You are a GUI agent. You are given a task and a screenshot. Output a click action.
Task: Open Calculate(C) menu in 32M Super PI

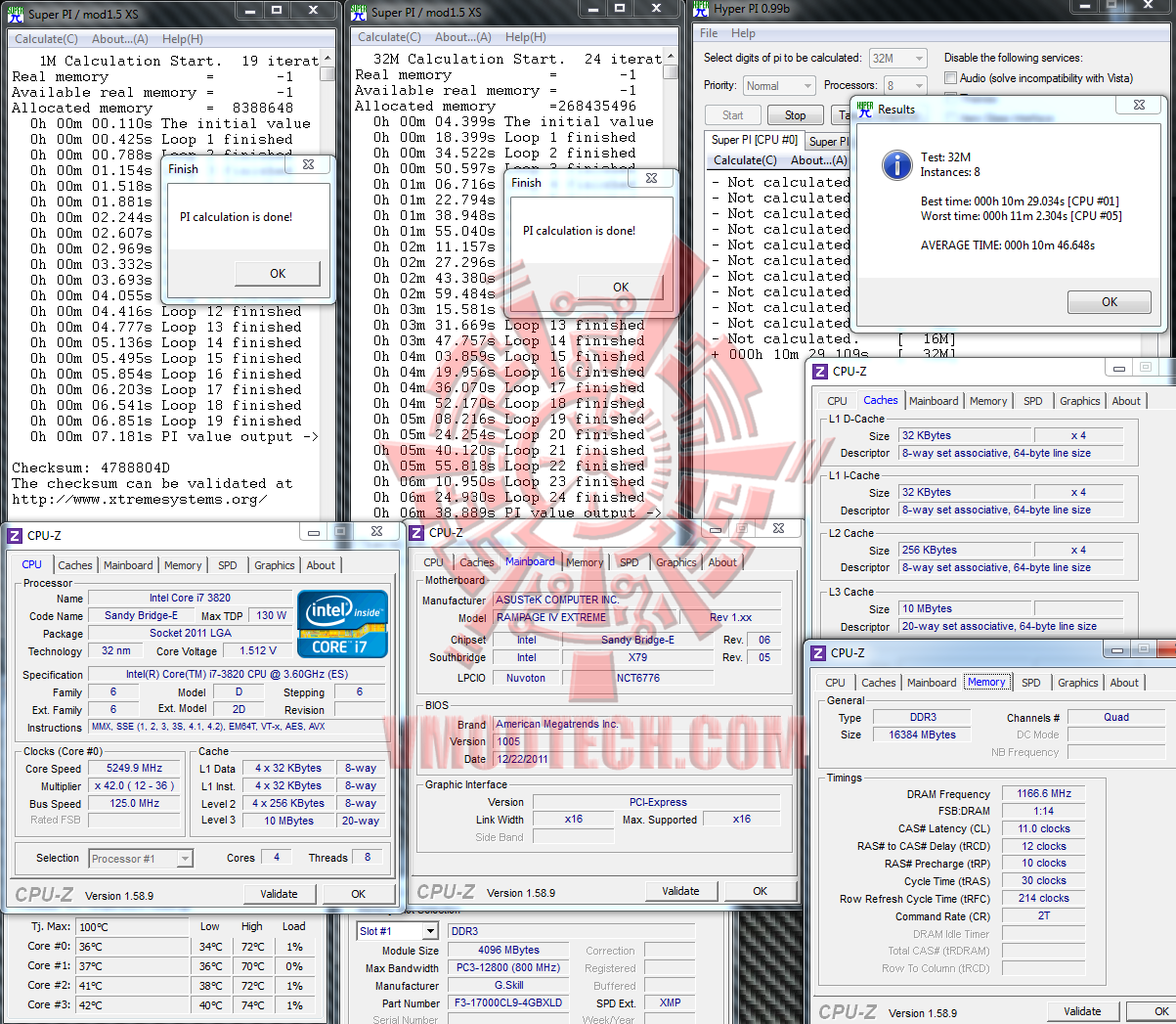coord(389,37)
